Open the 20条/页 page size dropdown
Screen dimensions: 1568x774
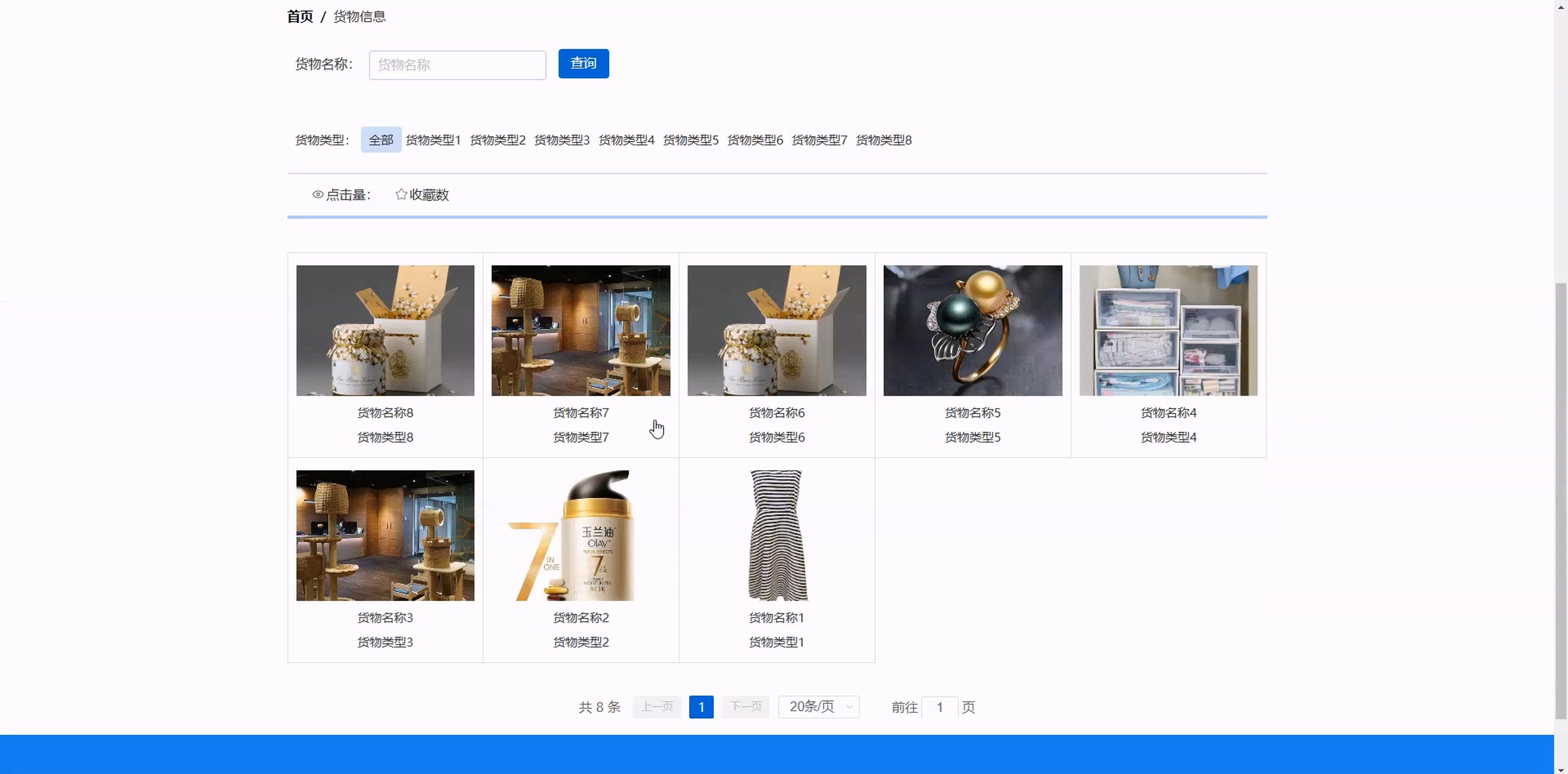click(818, 707)
